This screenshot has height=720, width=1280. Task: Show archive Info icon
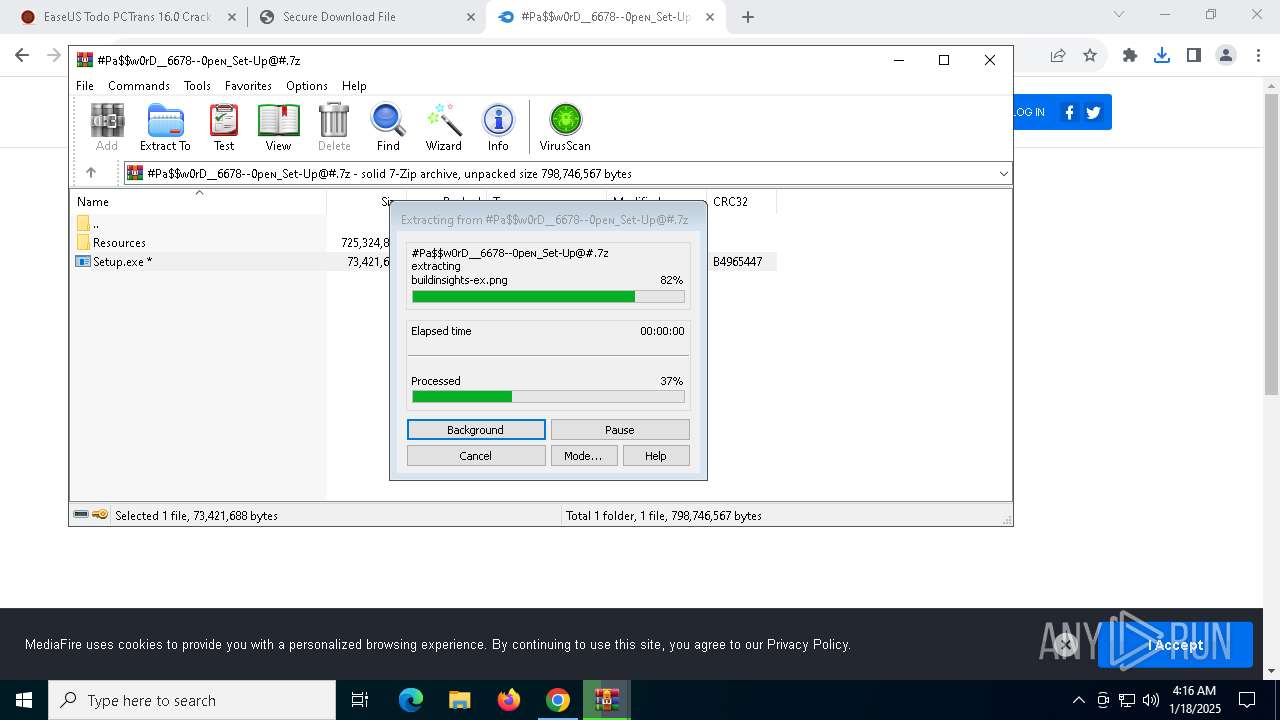498,127
